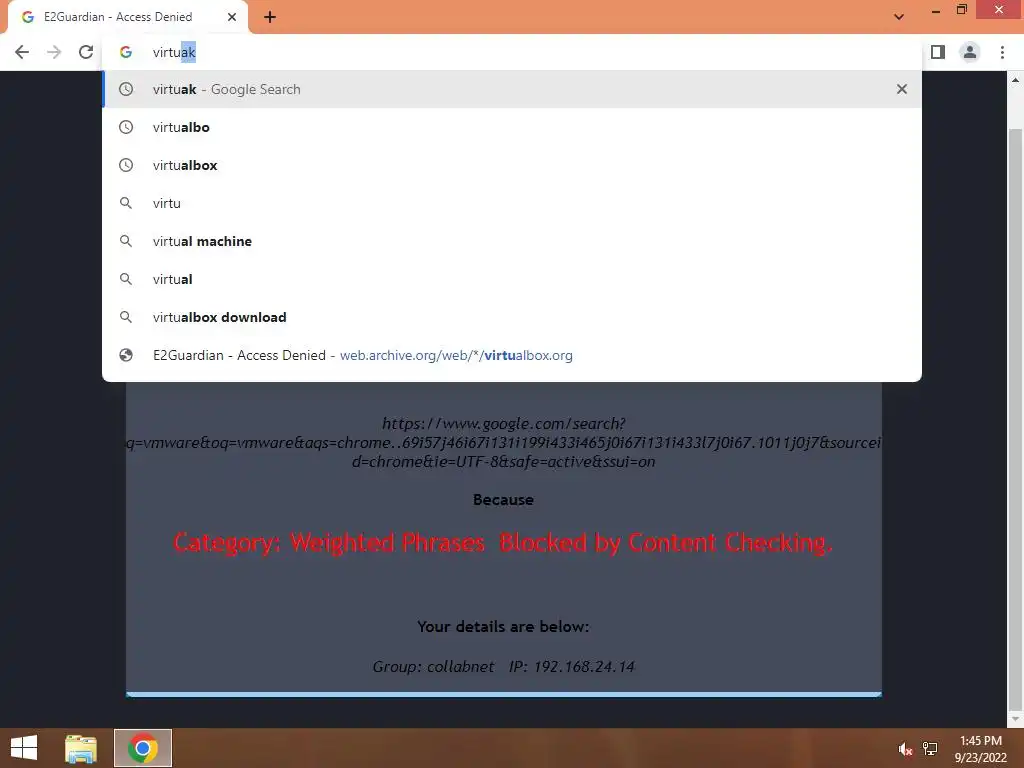
Task: Click the history clock icon beside virtuak
Action: [126, 89]
